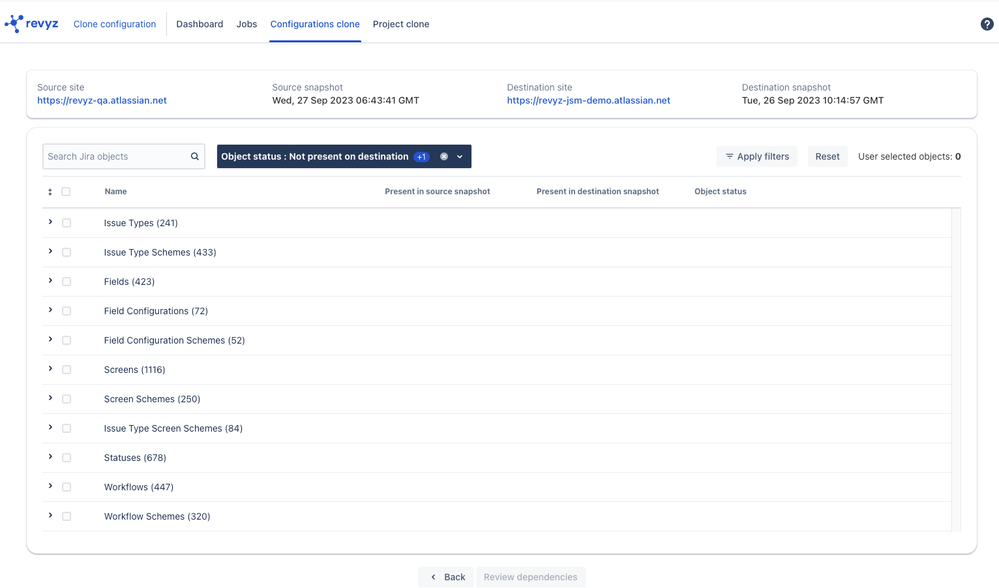Expand the Issue Type Schemes row
The image size is (999, 588).
coord(50,251)
